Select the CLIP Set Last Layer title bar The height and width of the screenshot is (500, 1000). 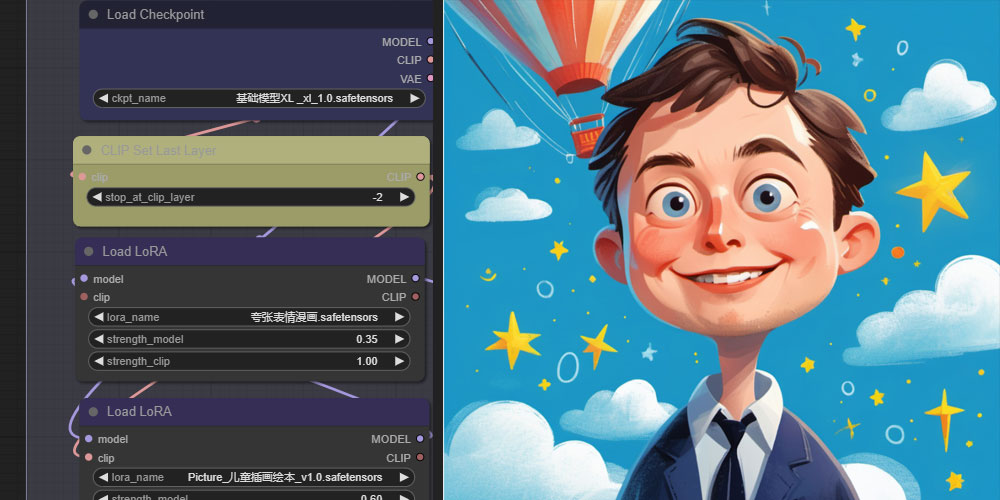251,151
